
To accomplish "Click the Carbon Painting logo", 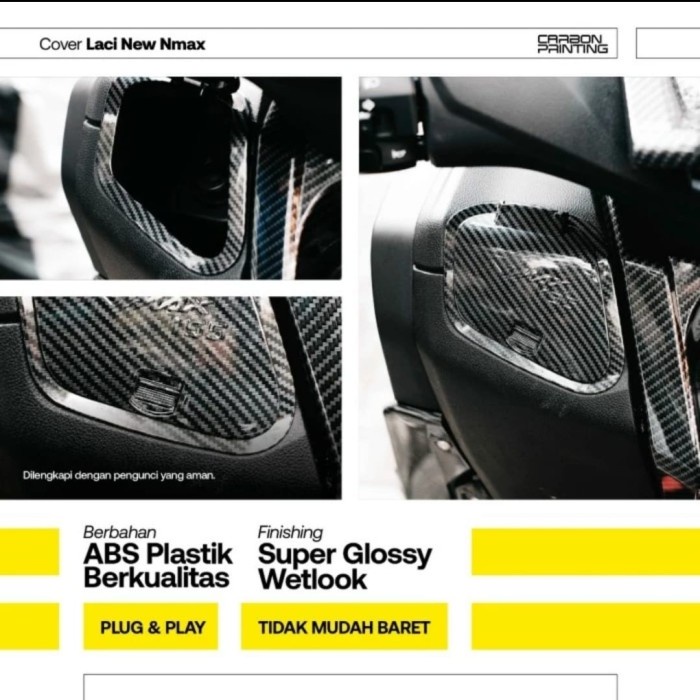I will (572, 44).
